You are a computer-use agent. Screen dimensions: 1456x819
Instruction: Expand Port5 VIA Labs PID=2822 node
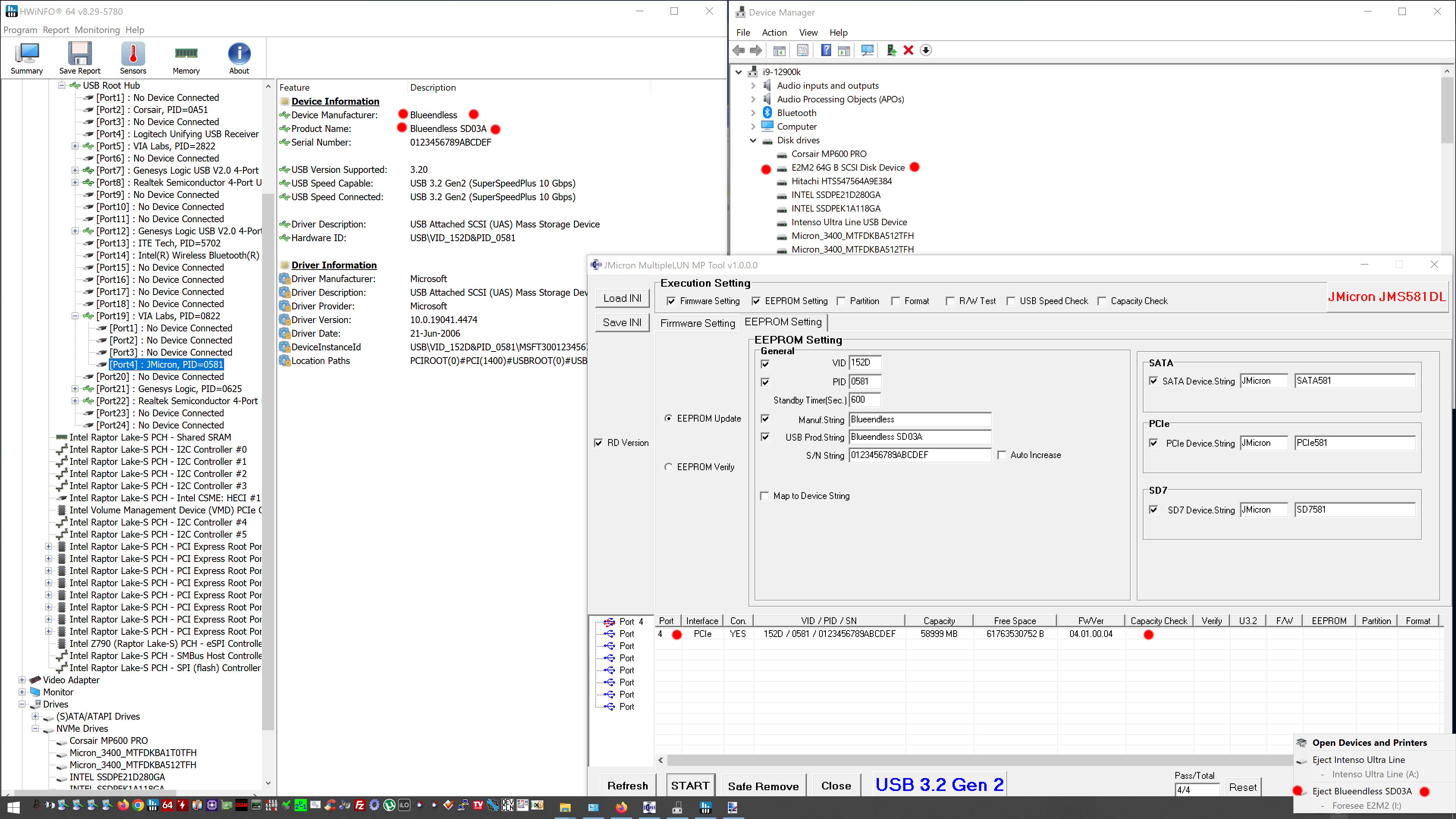point(75,146)
